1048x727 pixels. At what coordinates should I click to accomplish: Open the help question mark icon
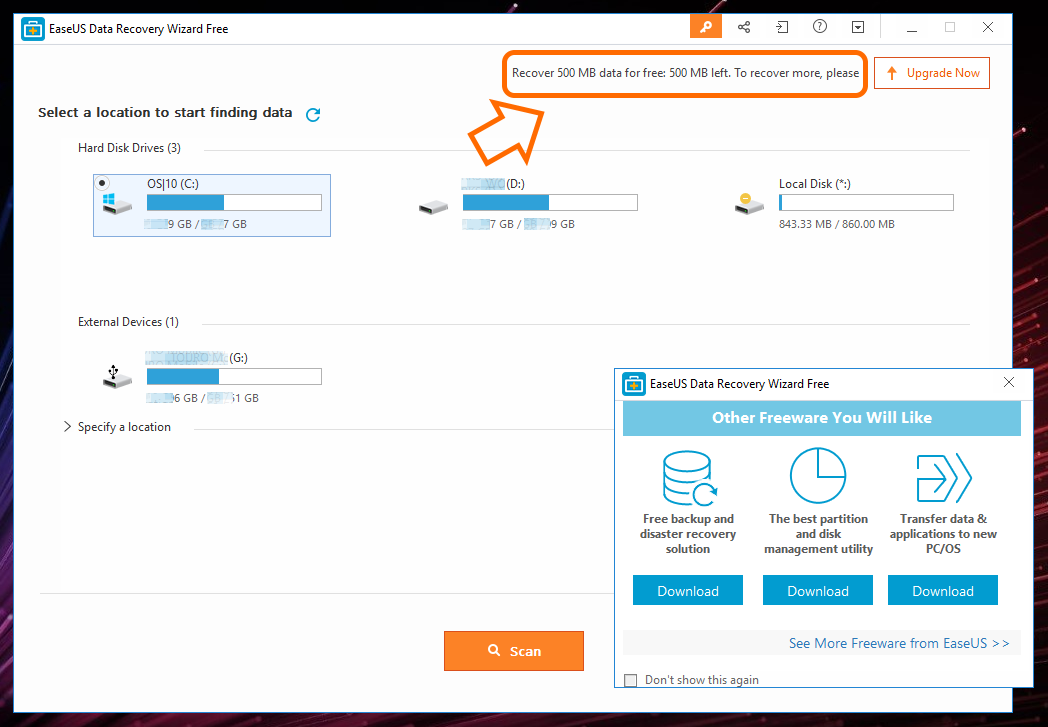coord(819,27)
